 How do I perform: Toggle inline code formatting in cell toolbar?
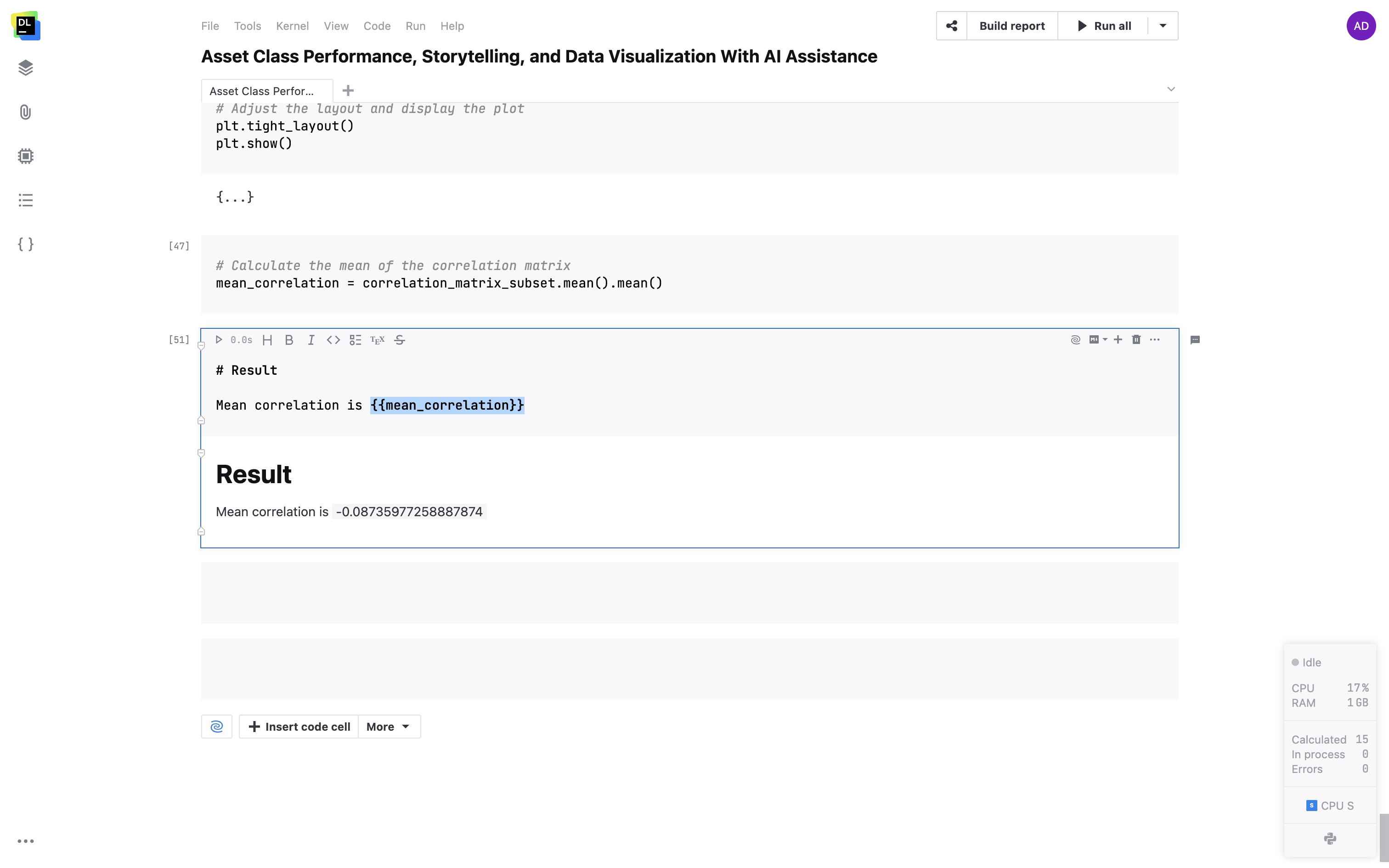pos(333,340)
